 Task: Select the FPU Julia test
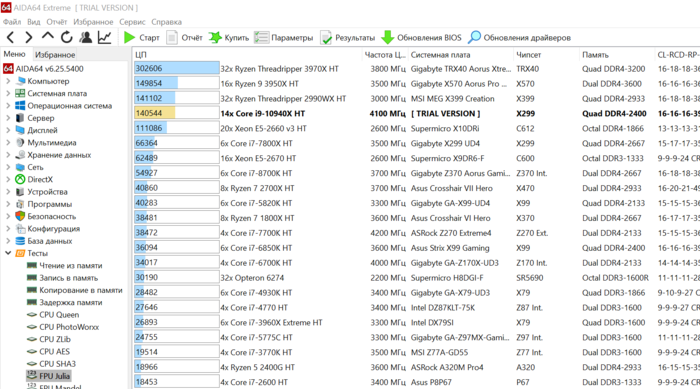pyautogui.click(x=49, y=376)
